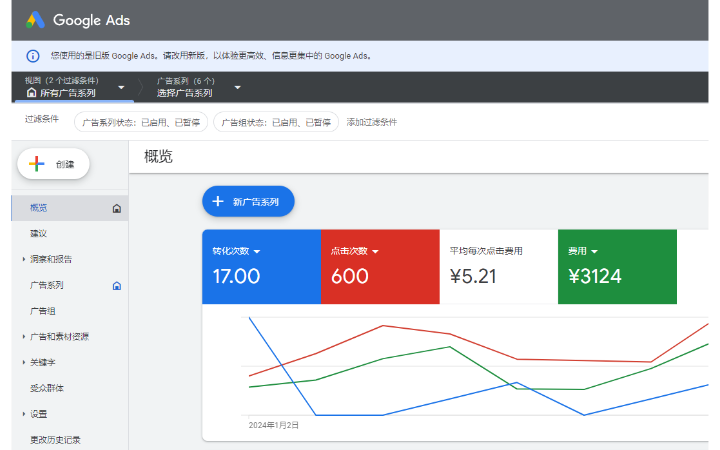Click the 概览 page heading
This screenshot has width=720, height=450.
(158, 157)
